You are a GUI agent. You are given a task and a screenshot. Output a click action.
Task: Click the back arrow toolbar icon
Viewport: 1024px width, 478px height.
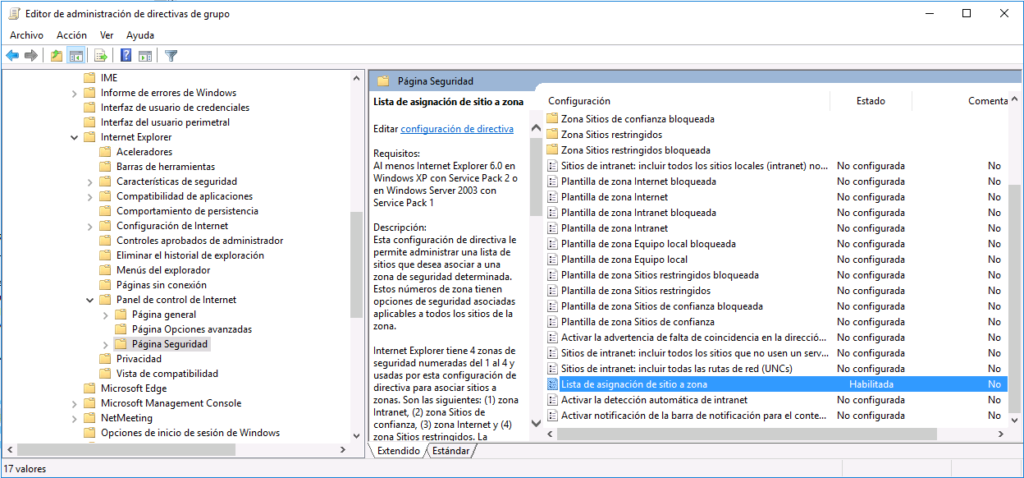point(12,55)
